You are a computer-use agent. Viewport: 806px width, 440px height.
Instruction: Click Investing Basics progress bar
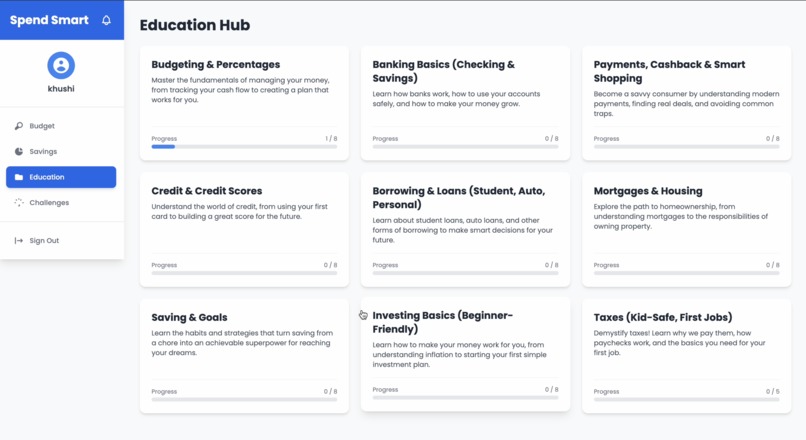click(465, 397)
